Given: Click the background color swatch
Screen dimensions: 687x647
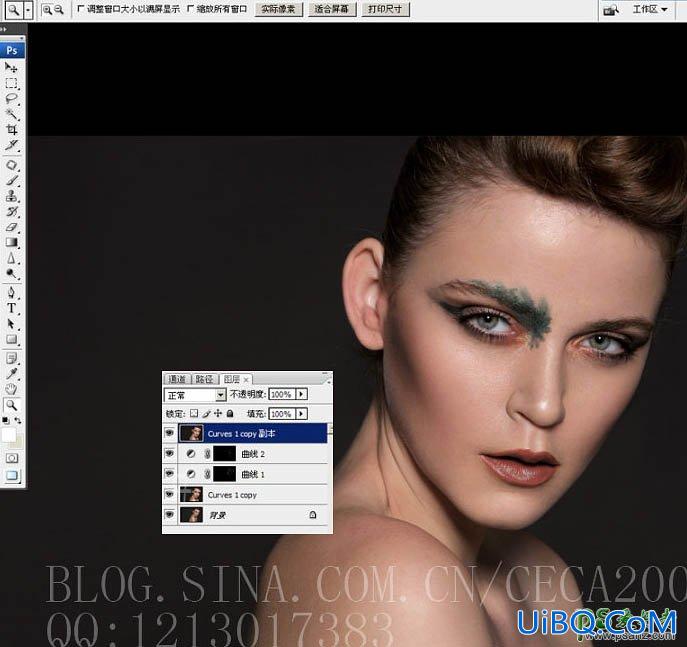Looking at the screenshot, I should [18, 442].
